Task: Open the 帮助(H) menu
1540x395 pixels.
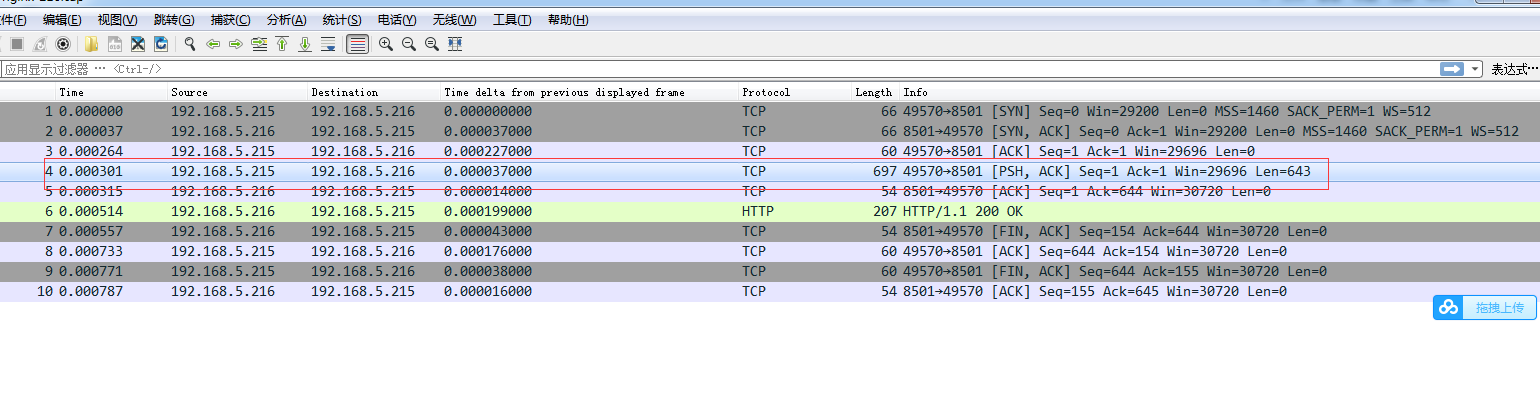Action: coord(568,20)
